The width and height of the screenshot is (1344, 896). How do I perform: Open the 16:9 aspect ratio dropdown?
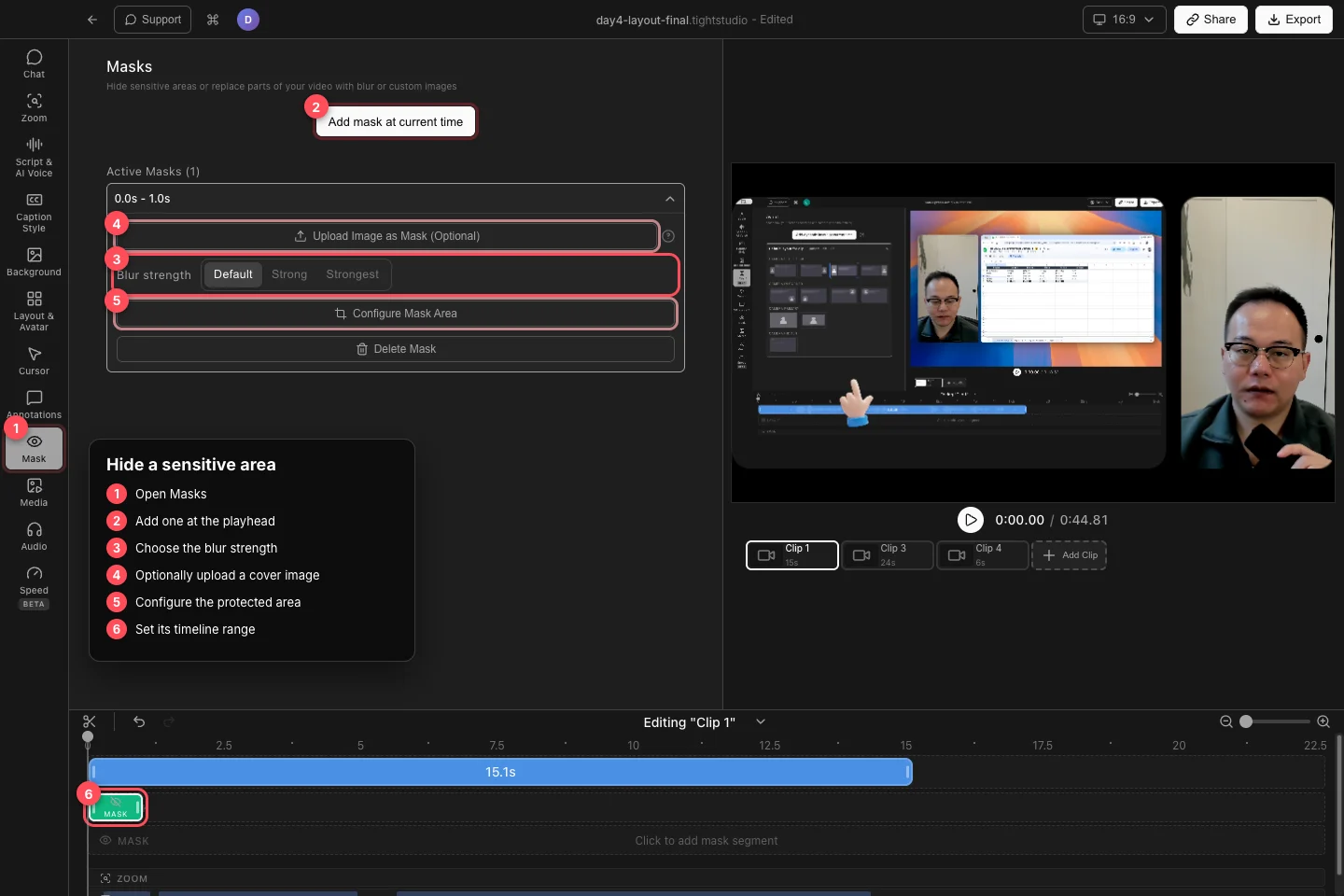coord(1125,20)
